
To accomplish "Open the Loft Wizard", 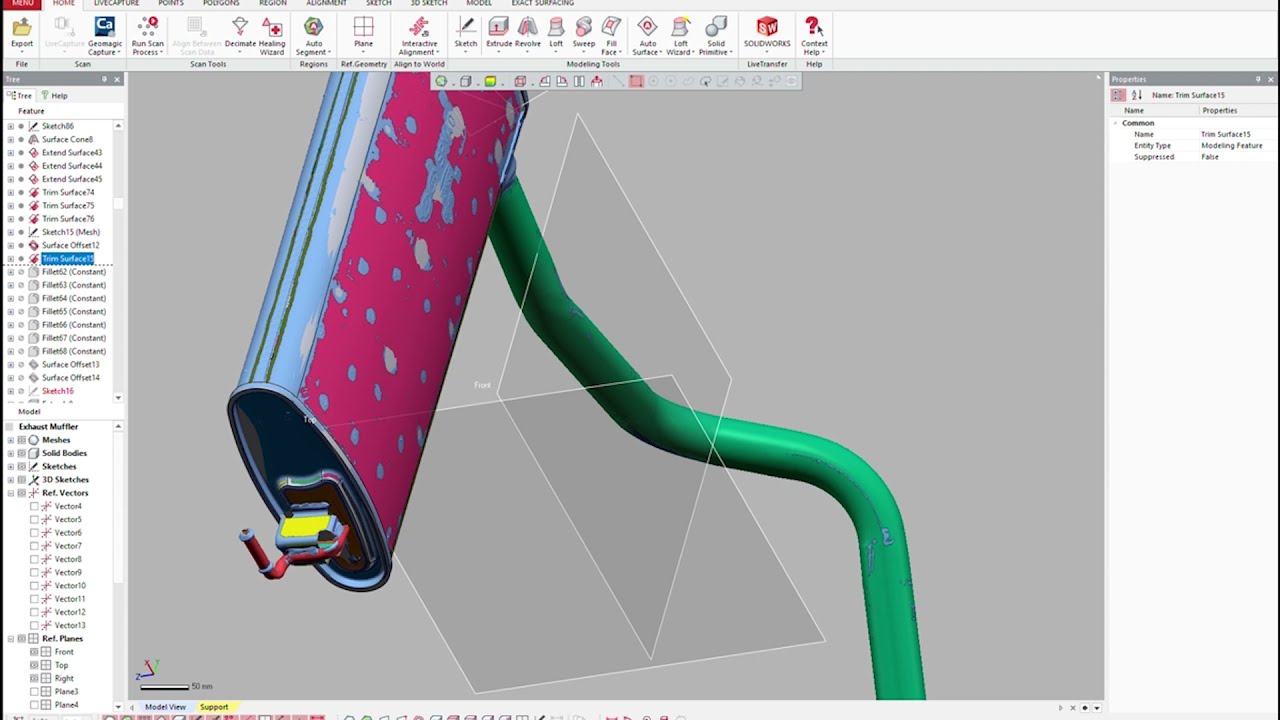I will coord(681,35).
